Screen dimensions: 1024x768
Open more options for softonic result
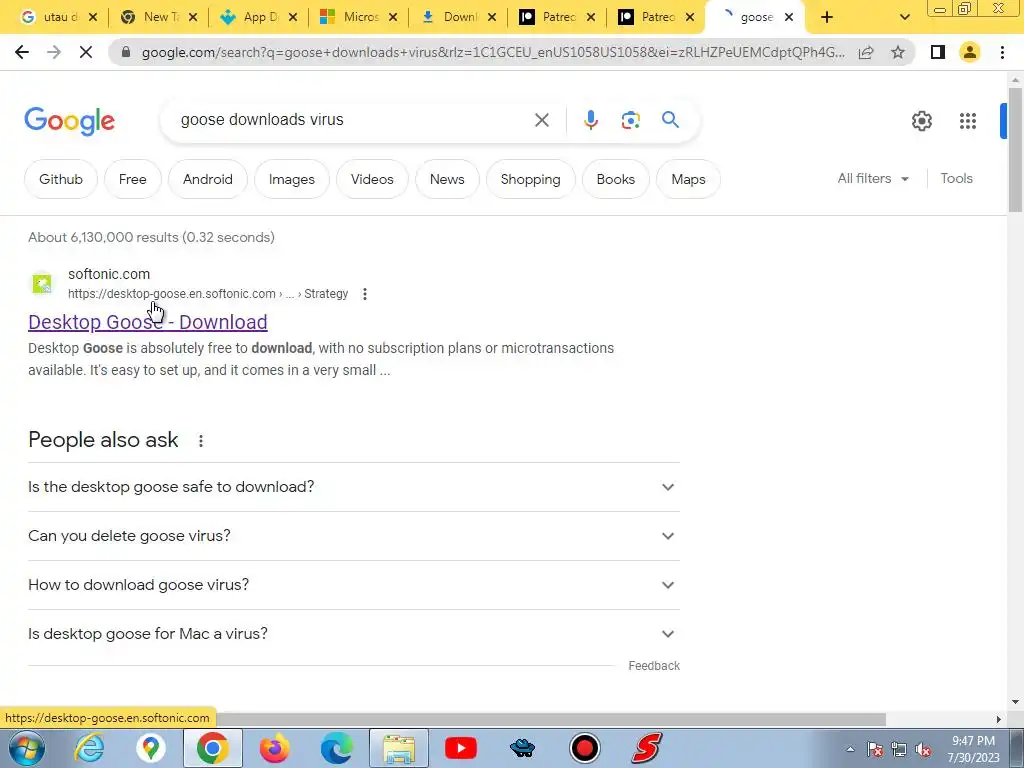point(365,294)
